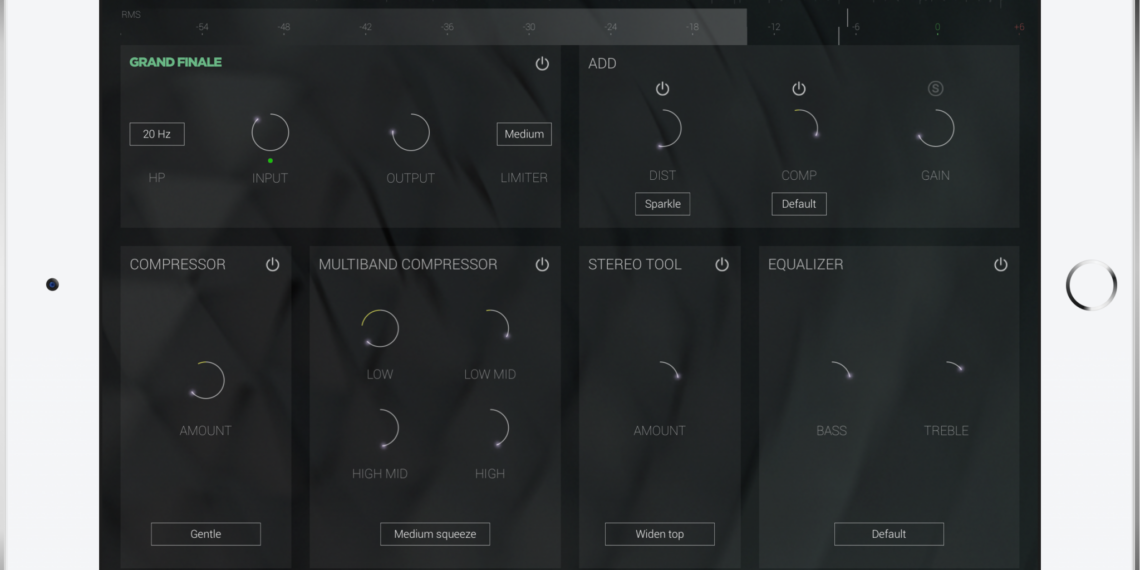Tap the iPad home button
The image size is (1140, 570).
coord(1091,285)
